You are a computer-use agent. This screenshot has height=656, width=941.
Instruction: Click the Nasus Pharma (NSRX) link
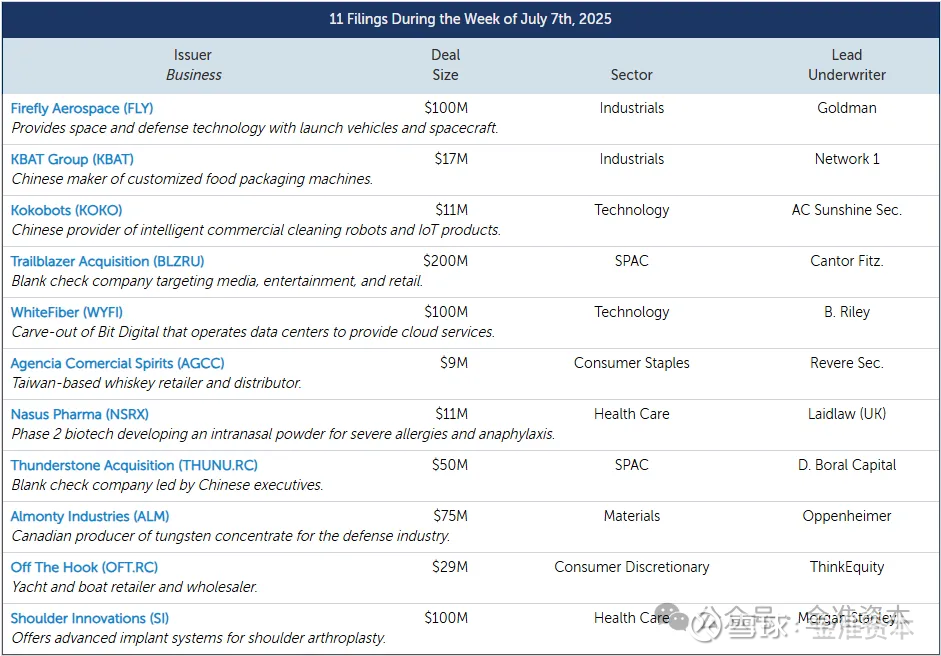click(80, 414)
